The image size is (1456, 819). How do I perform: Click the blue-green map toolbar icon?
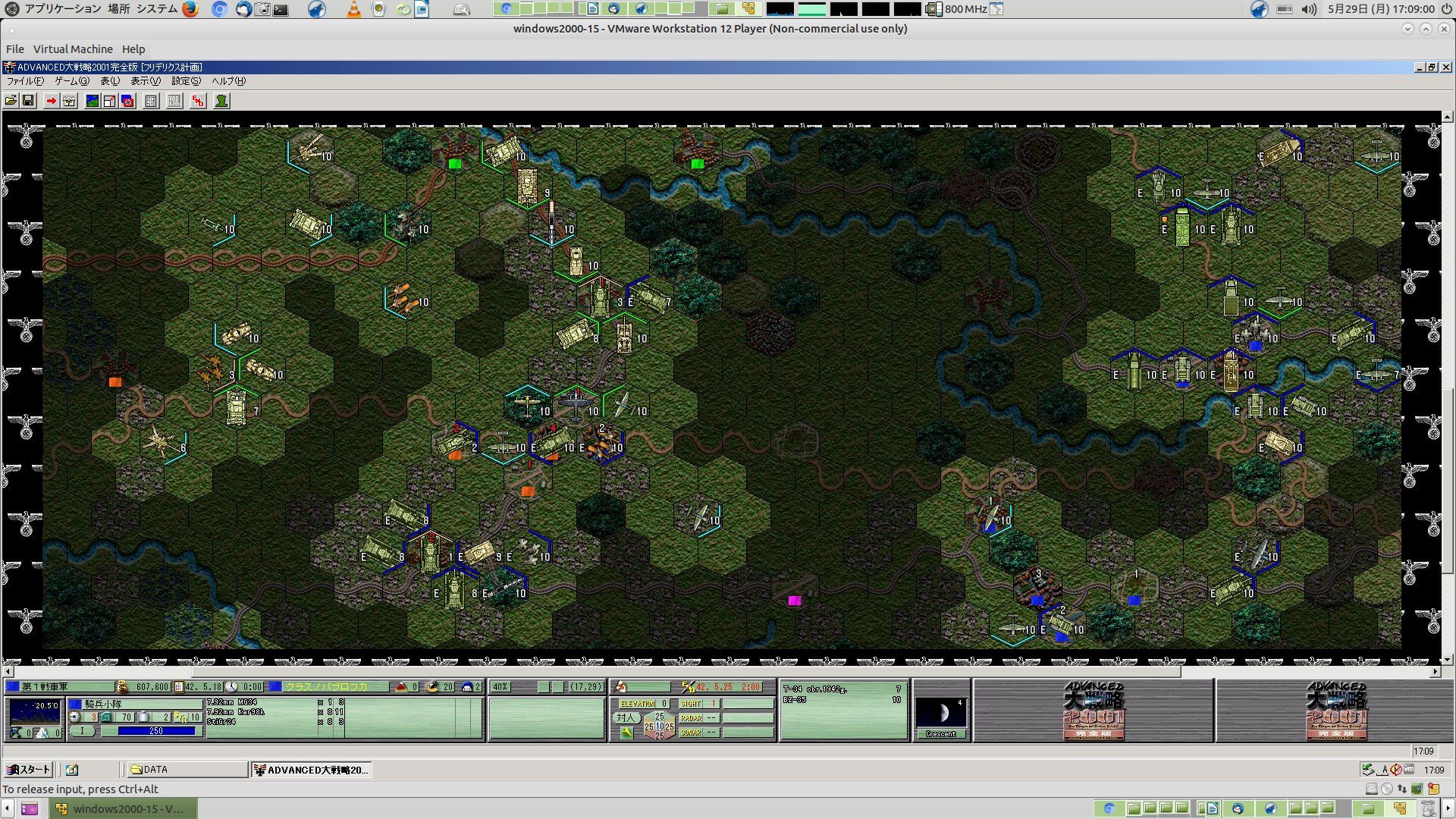coord(92,101)
